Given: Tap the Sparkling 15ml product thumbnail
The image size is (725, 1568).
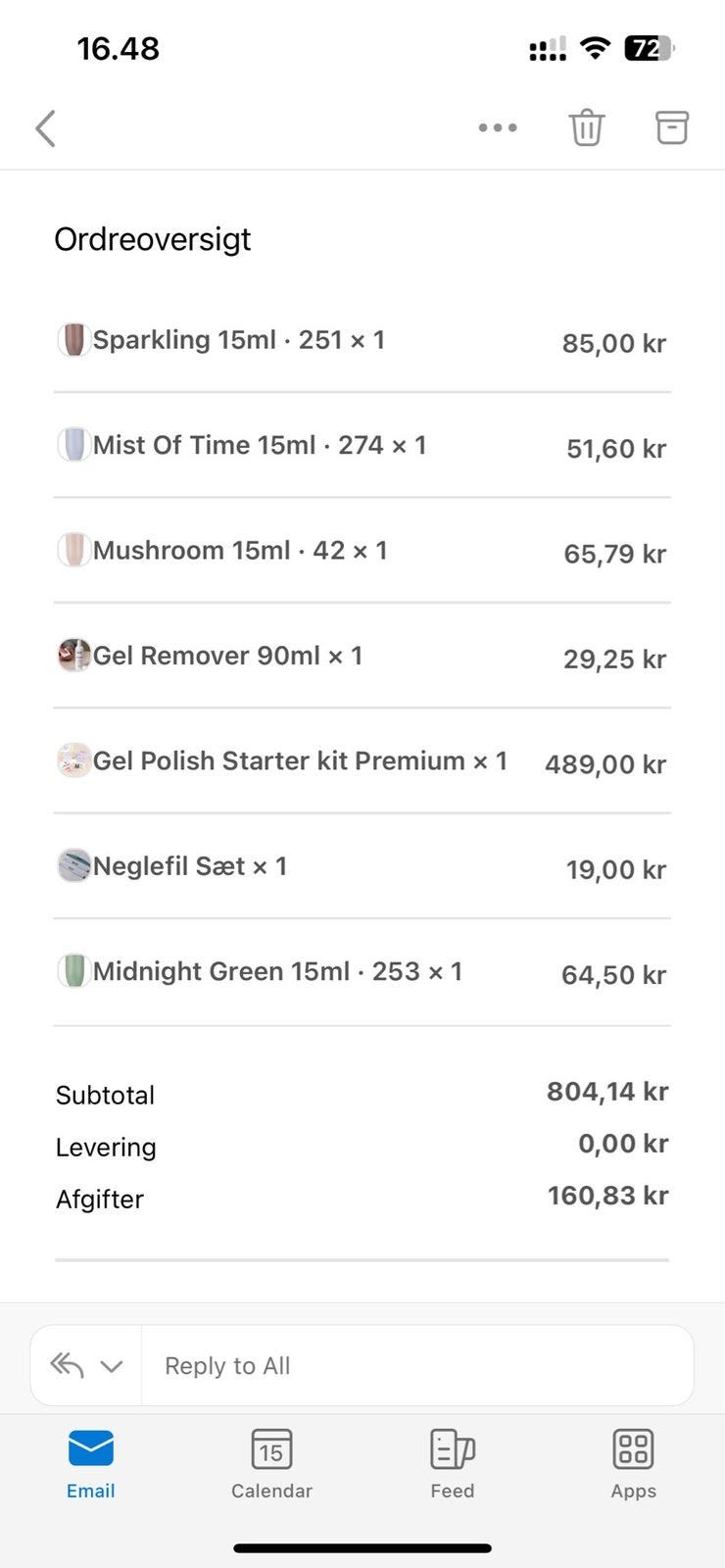Looking at the screenshot, I should point(73,340).
